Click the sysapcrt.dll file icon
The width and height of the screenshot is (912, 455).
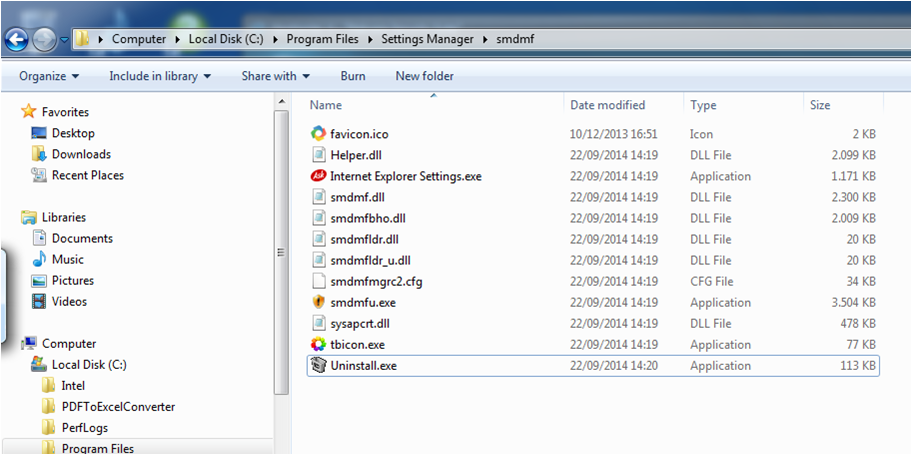[318, 323]
